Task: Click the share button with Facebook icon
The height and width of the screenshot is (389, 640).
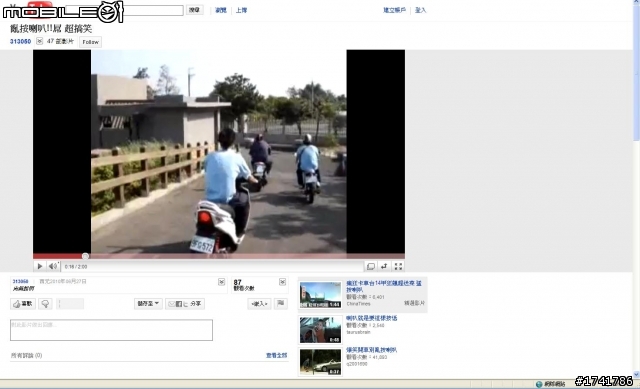Action: pos(185,304)
